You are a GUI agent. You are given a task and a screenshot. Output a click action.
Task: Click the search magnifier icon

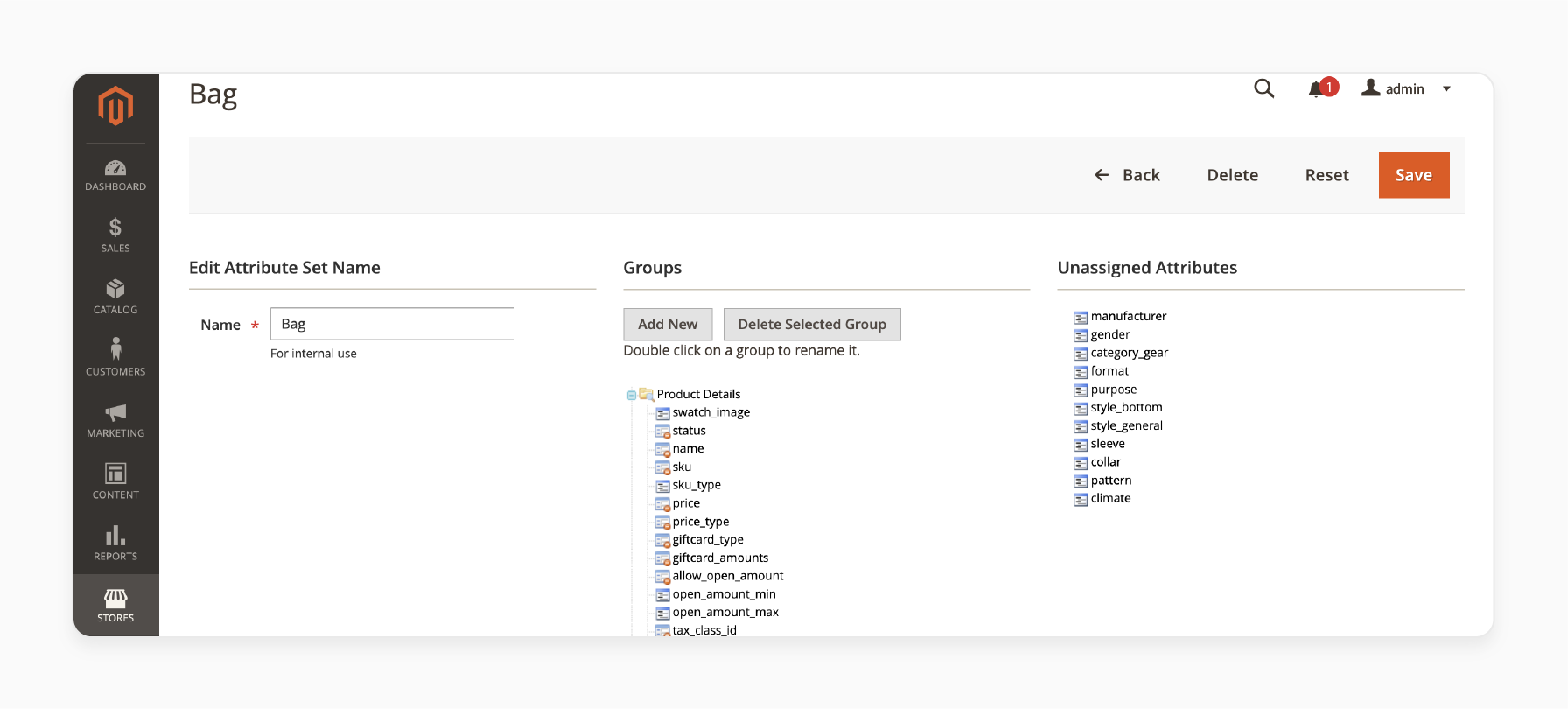[1263, 88]
